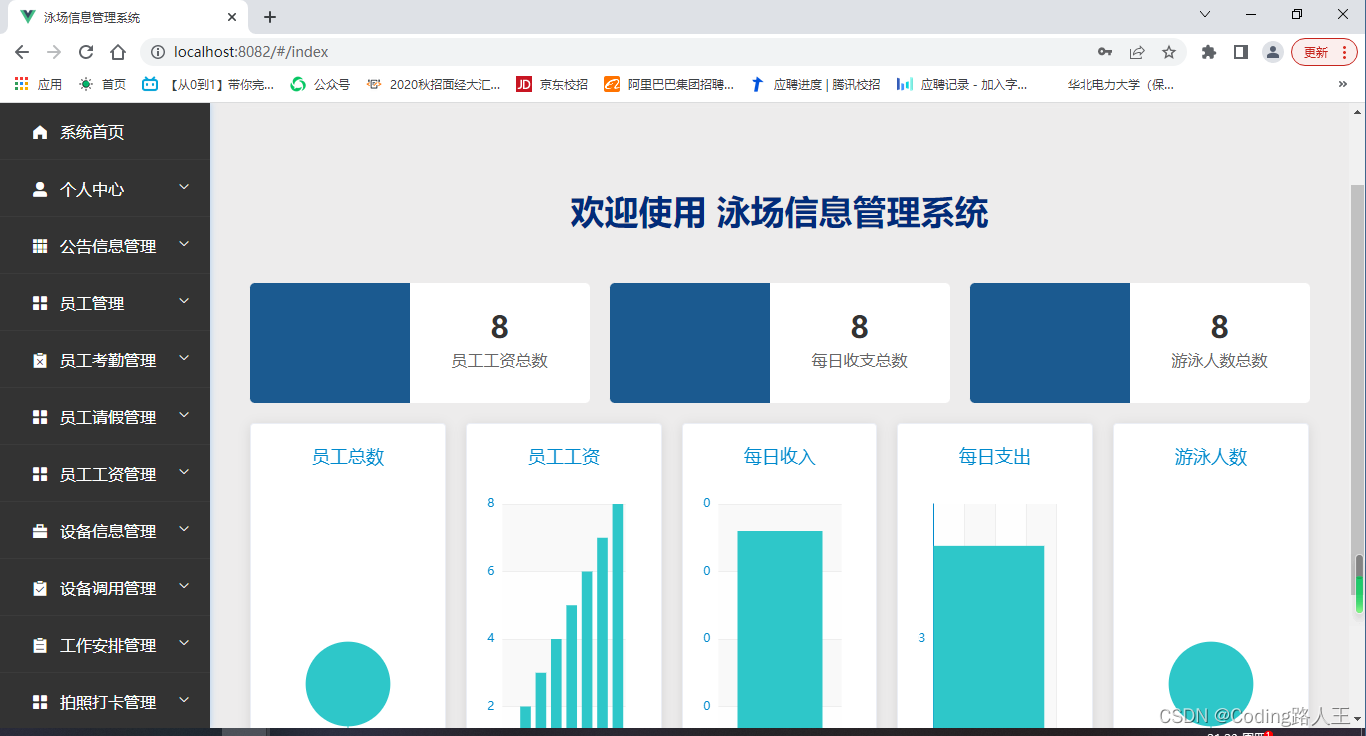Expand the 员工请假管理 chevron
Screen dimensions: 1366x736
click(x=184, y=415)
